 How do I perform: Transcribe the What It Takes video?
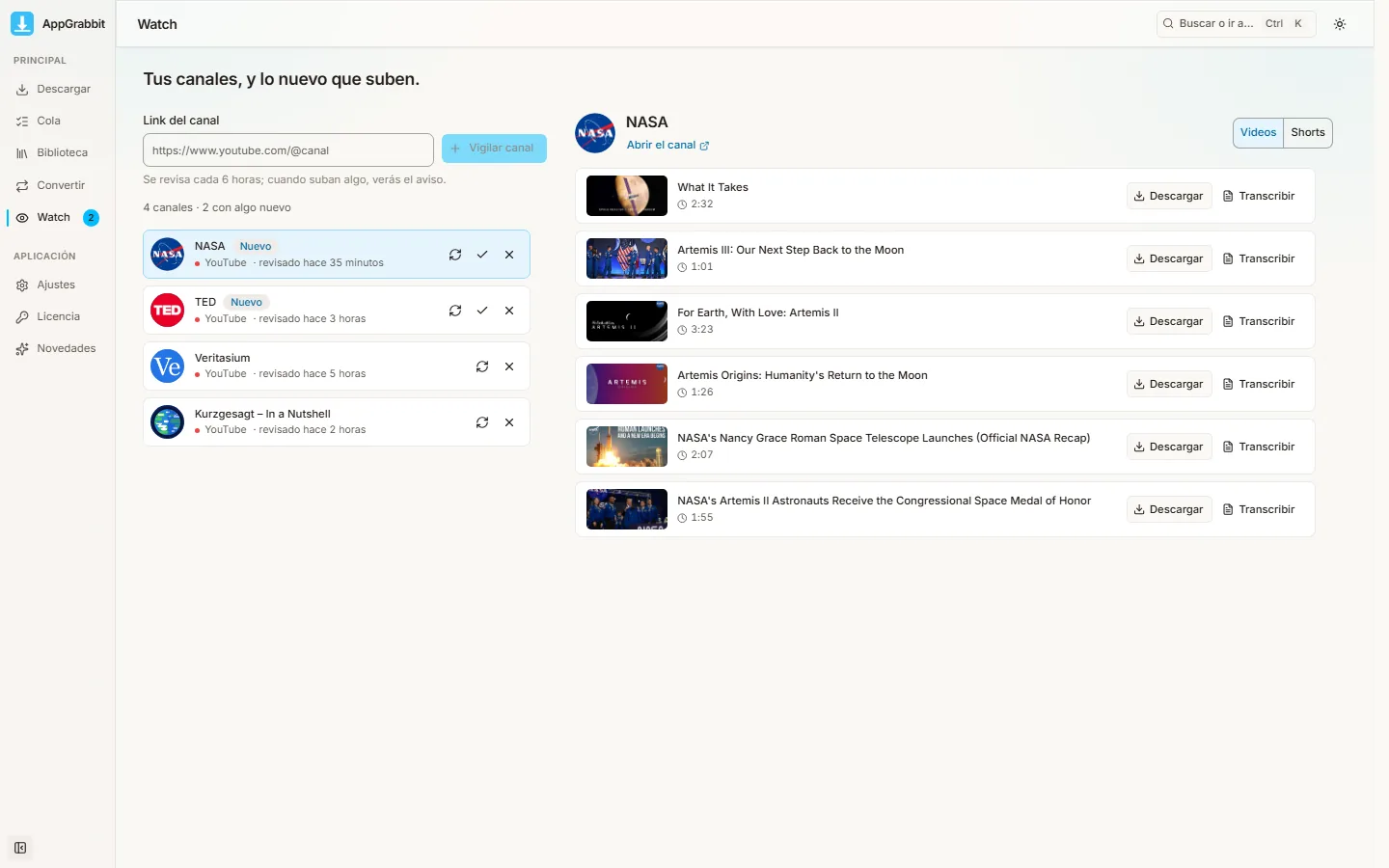(x=1259, y=196)
